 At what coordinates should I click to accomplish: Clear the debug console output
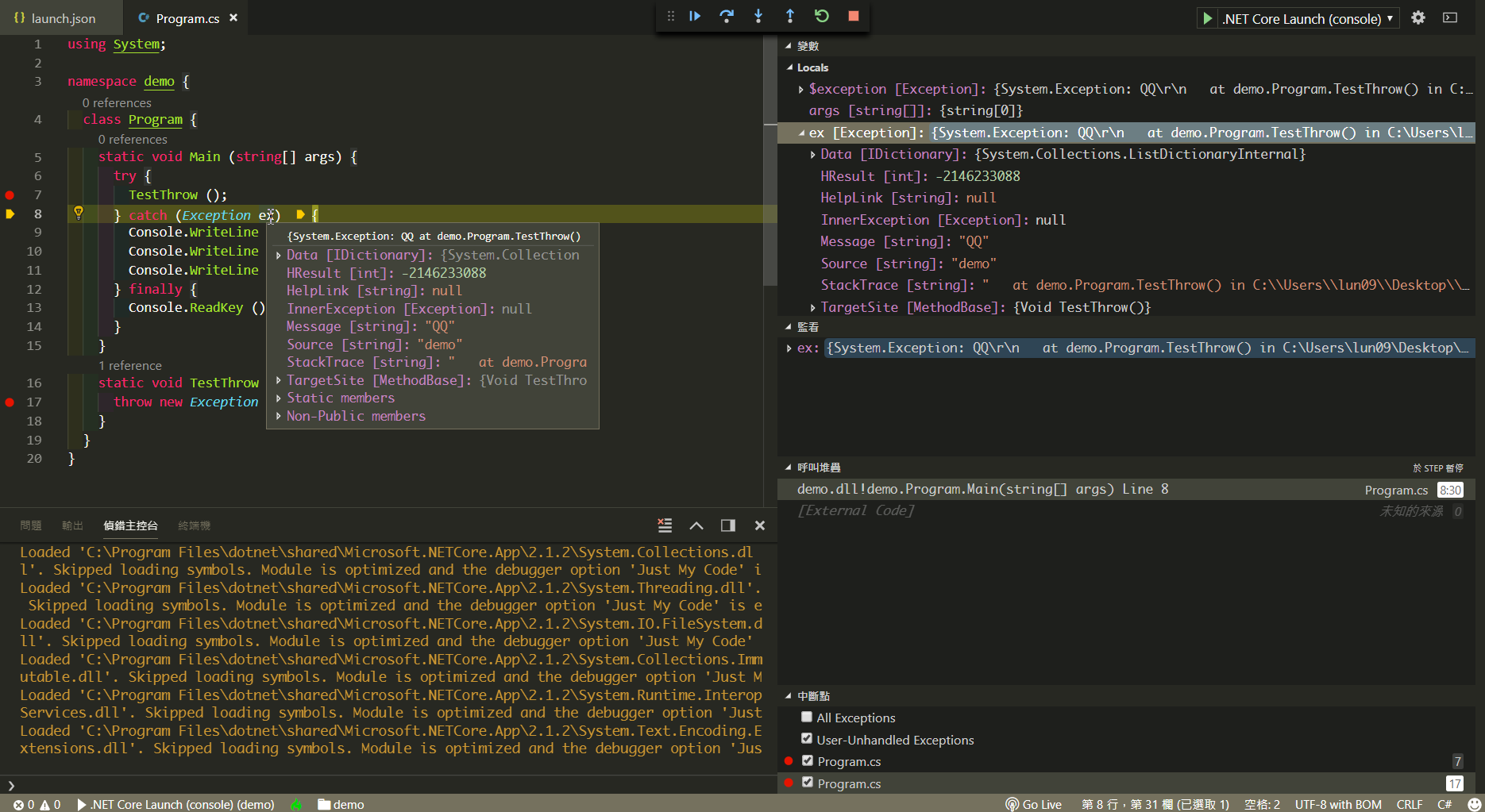pos(665,525)
